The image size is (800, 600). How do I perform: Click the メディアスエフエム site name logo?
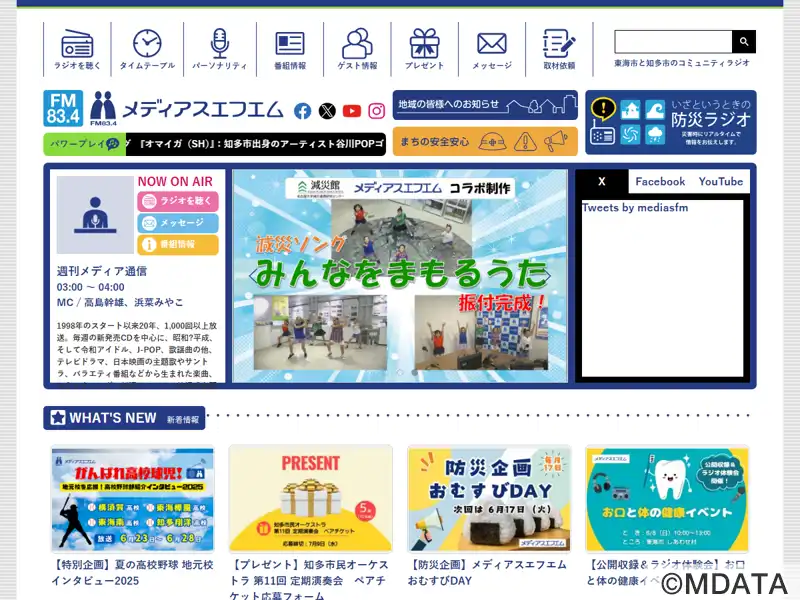click(x=187, y=109)
